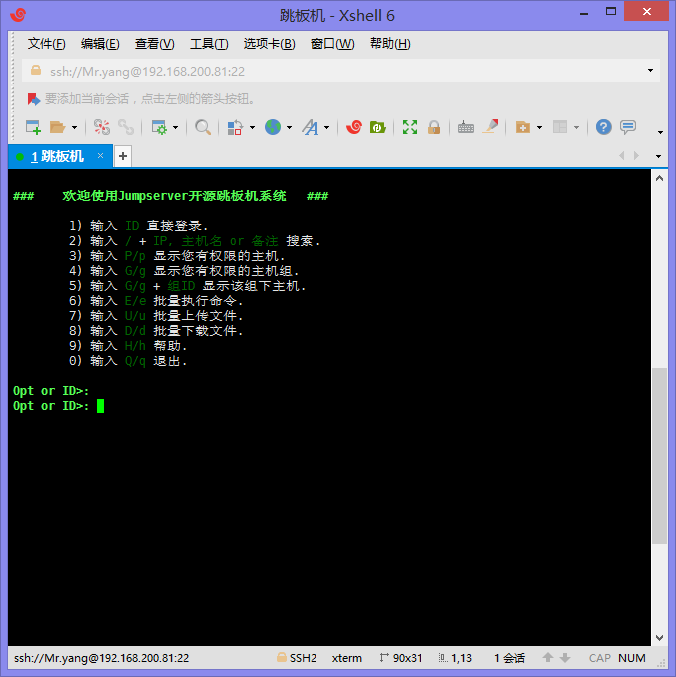Click the CAP indicator in status bar
The image size is (676, 677).
click(x=600, y=658)
